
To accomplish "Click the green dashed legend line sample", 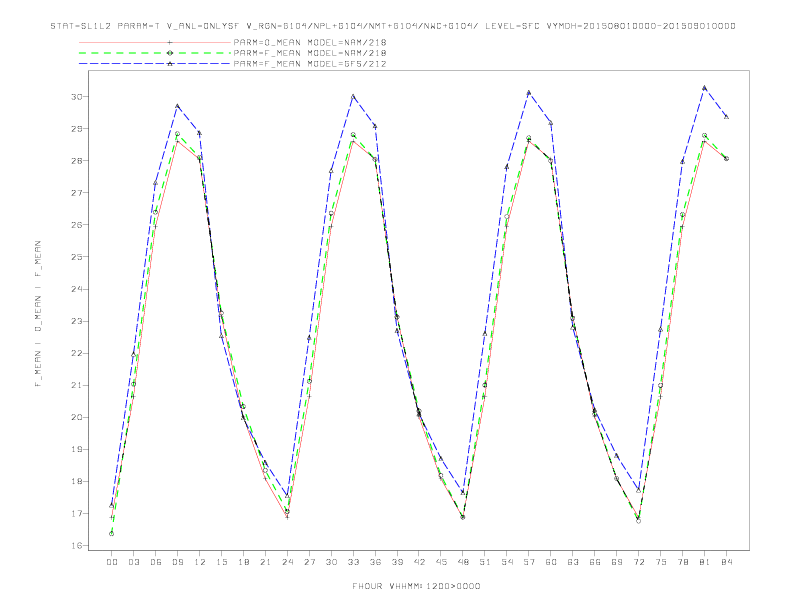I will [x=155, y=53].
